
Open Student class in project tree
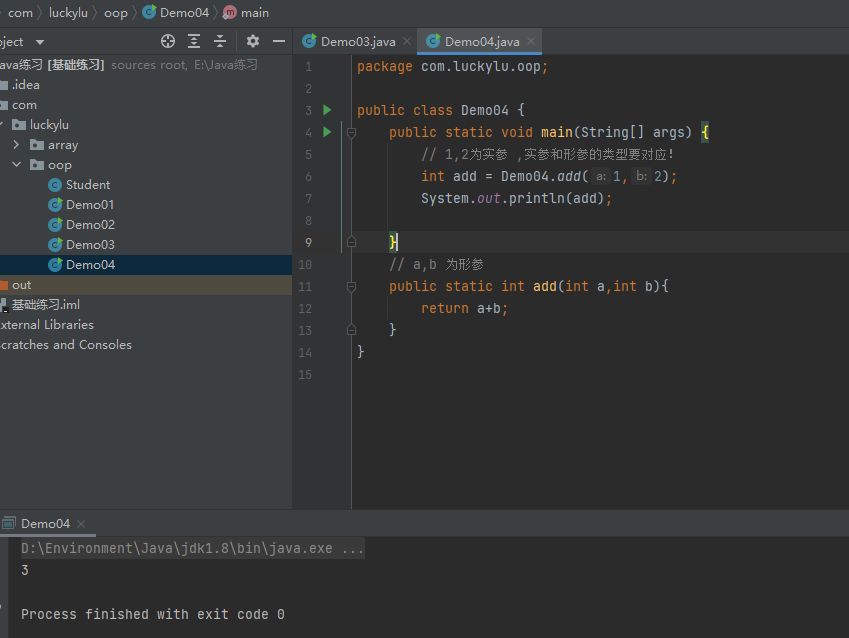click(88, 185)
